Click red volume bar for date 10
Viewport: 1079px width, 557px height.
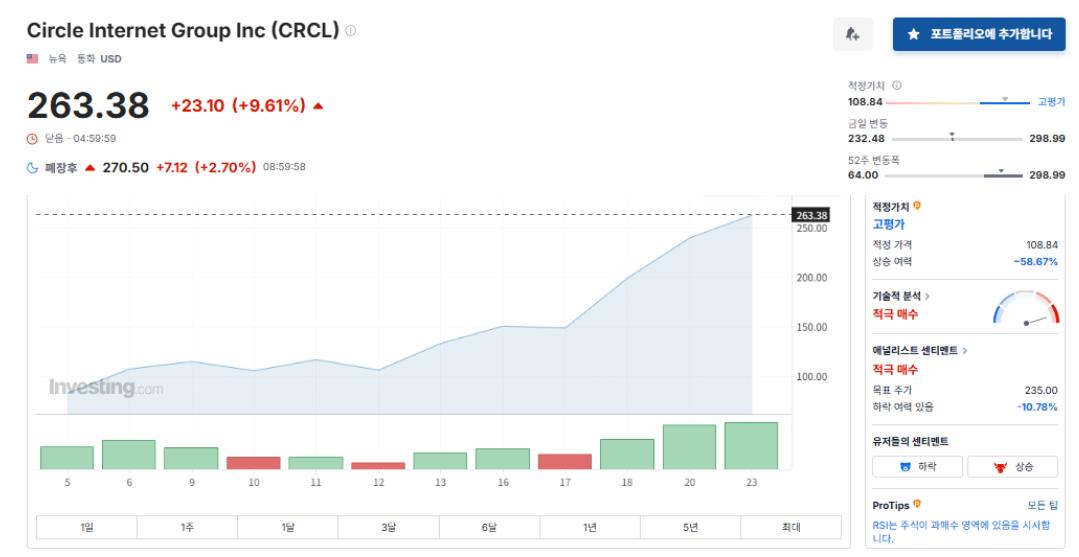click(254, 463)
